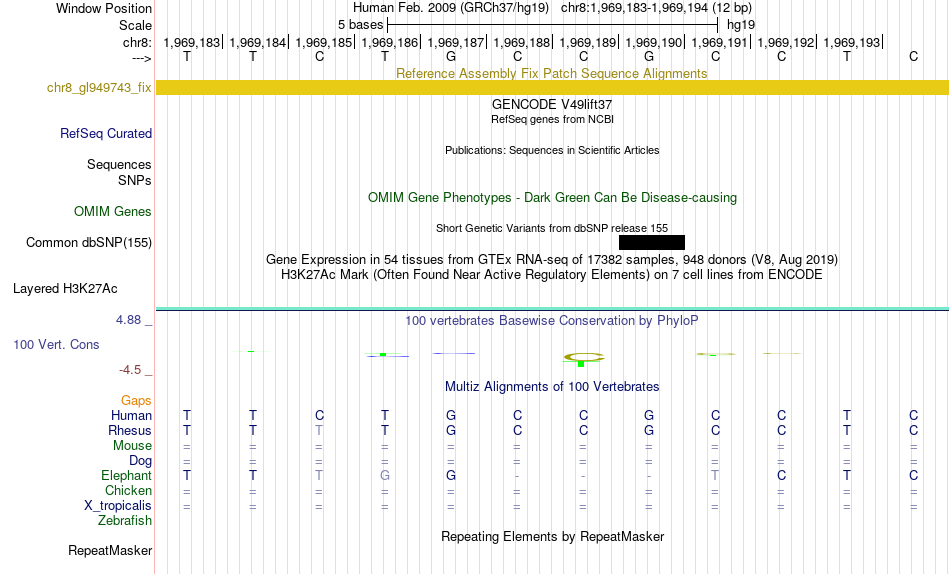Click the -4.5 PhyloP lower scale value
Image resolution: width=950 pixels, height=574 pixels.
click(x=130, y=370)
